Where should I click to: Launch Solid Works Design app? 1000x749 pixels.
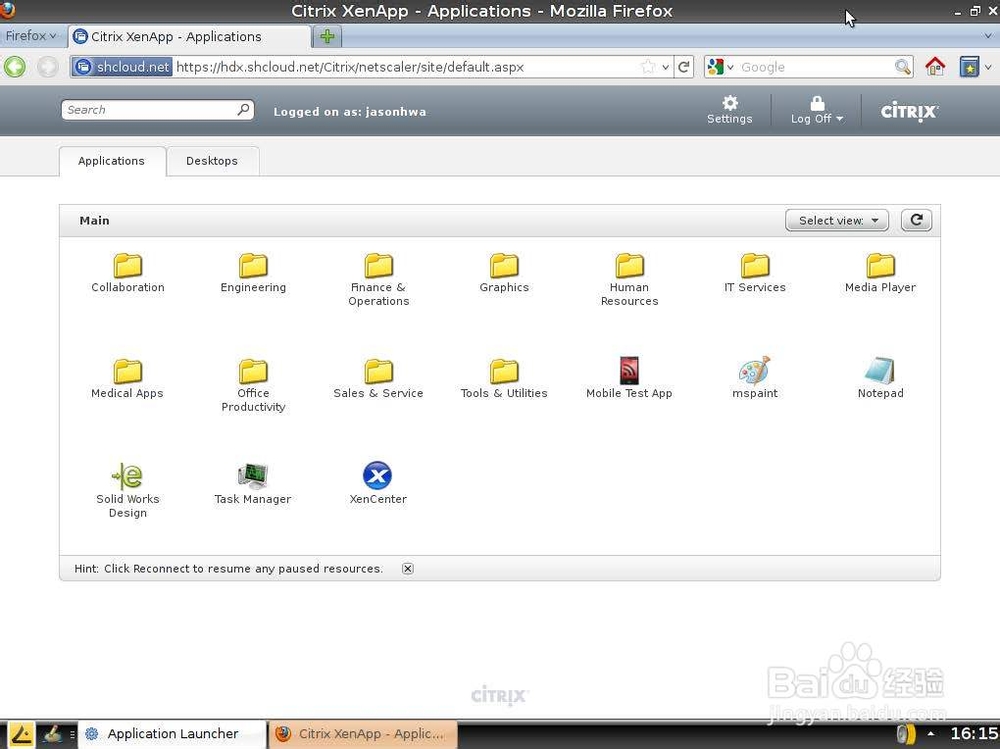[128, 491]
